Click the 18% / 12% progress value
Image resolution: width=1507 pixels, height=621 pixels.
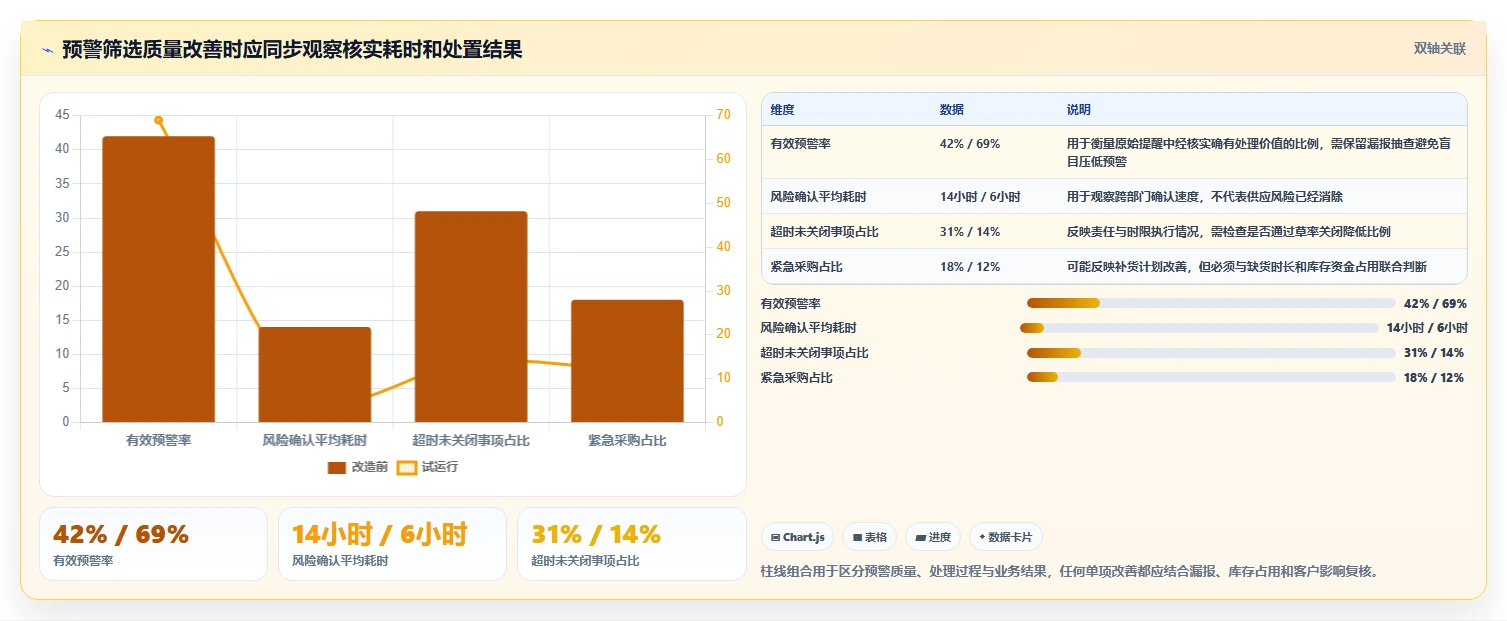[x=1434, y=378]
